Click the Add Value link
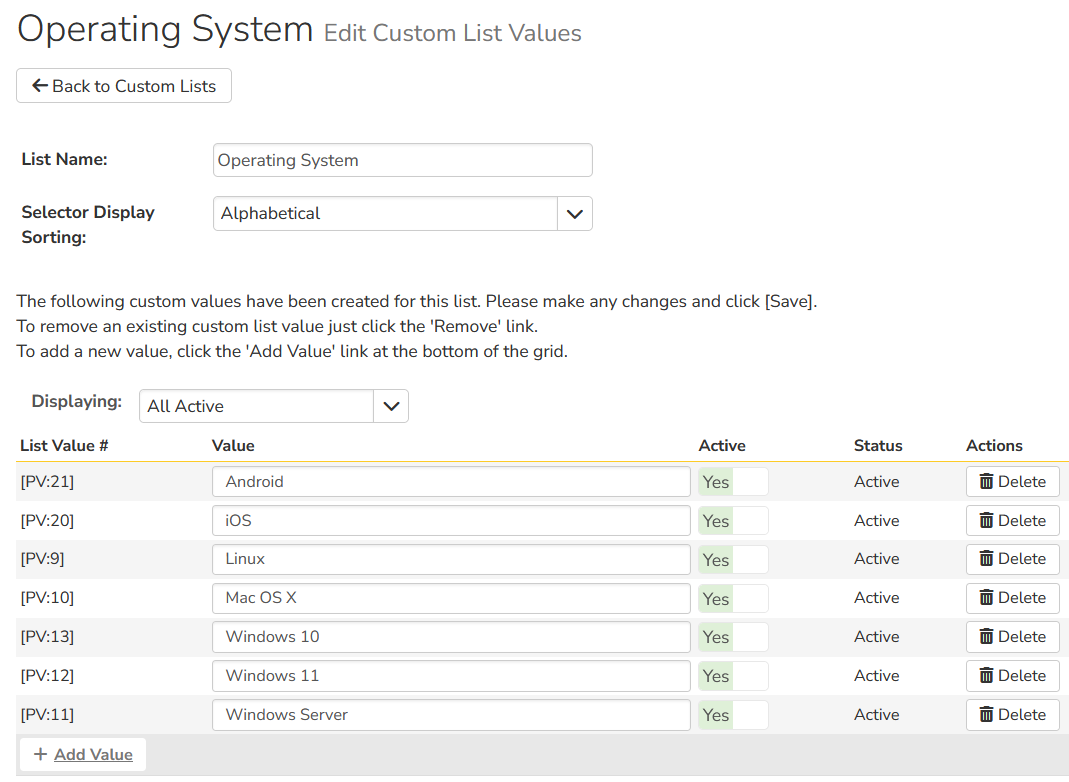This screenshot has width=1069, height=782. pyautogui.click(x=93, y=755)
